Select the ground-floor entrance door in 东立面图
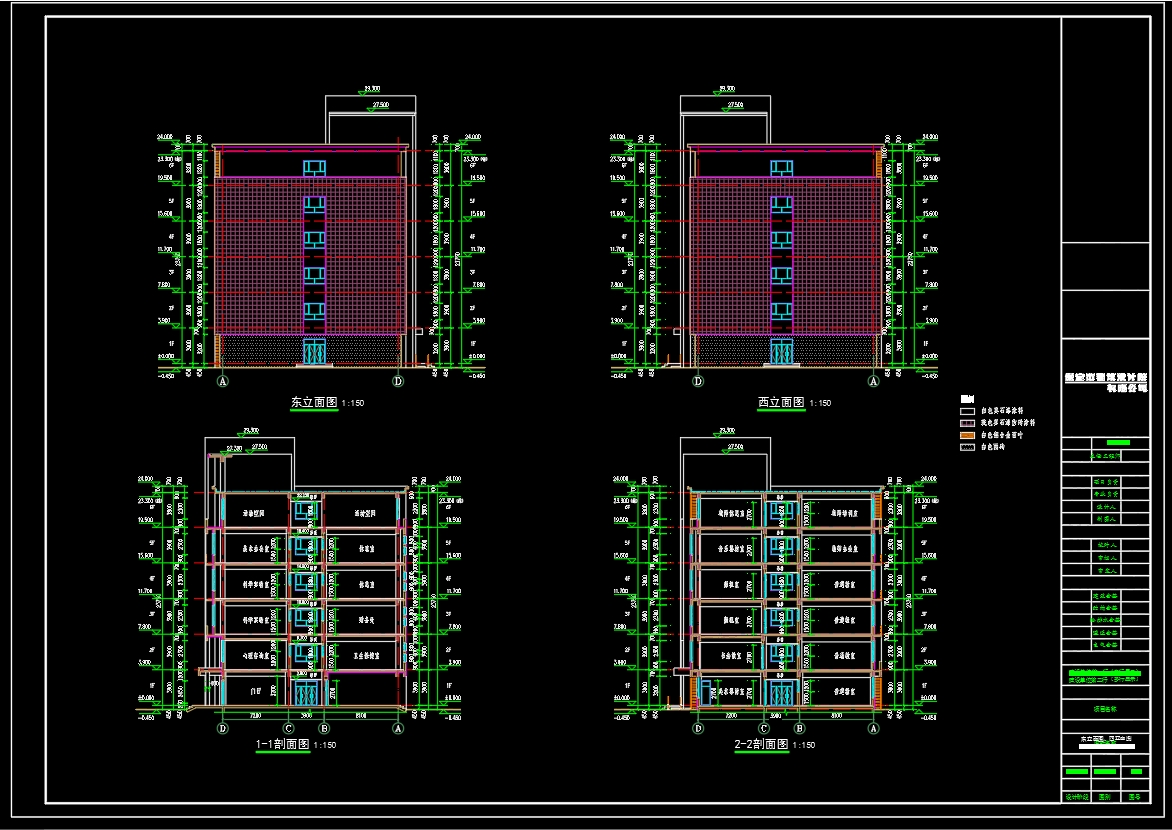 315,351
